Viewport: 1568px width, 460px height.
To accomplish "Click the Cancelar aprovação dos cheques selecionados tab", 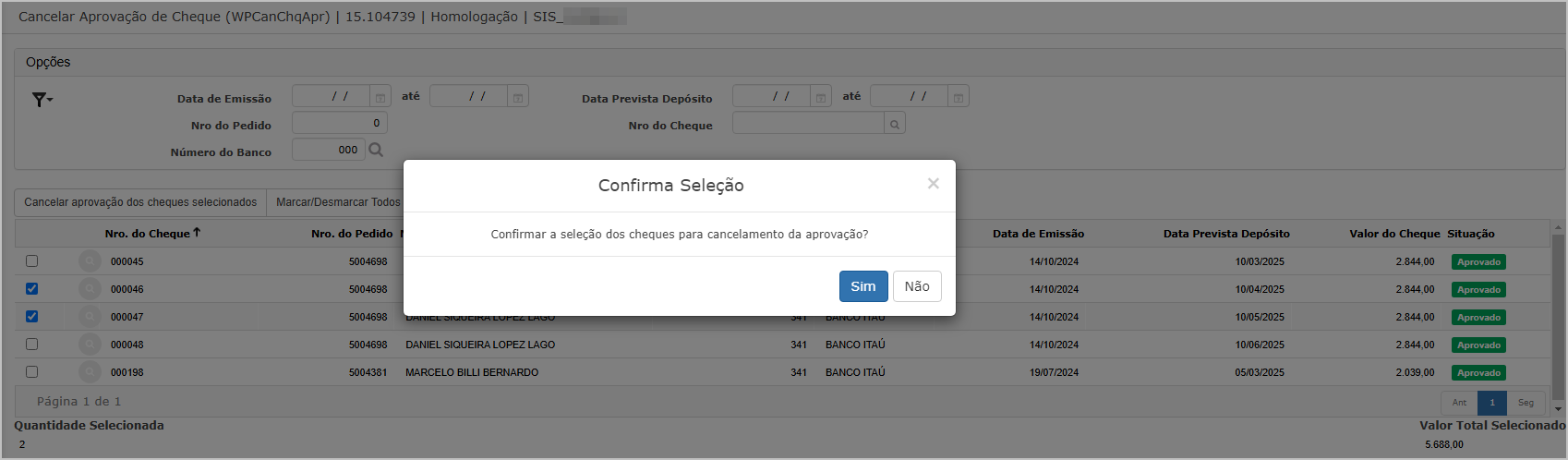I will click(140, 202).
